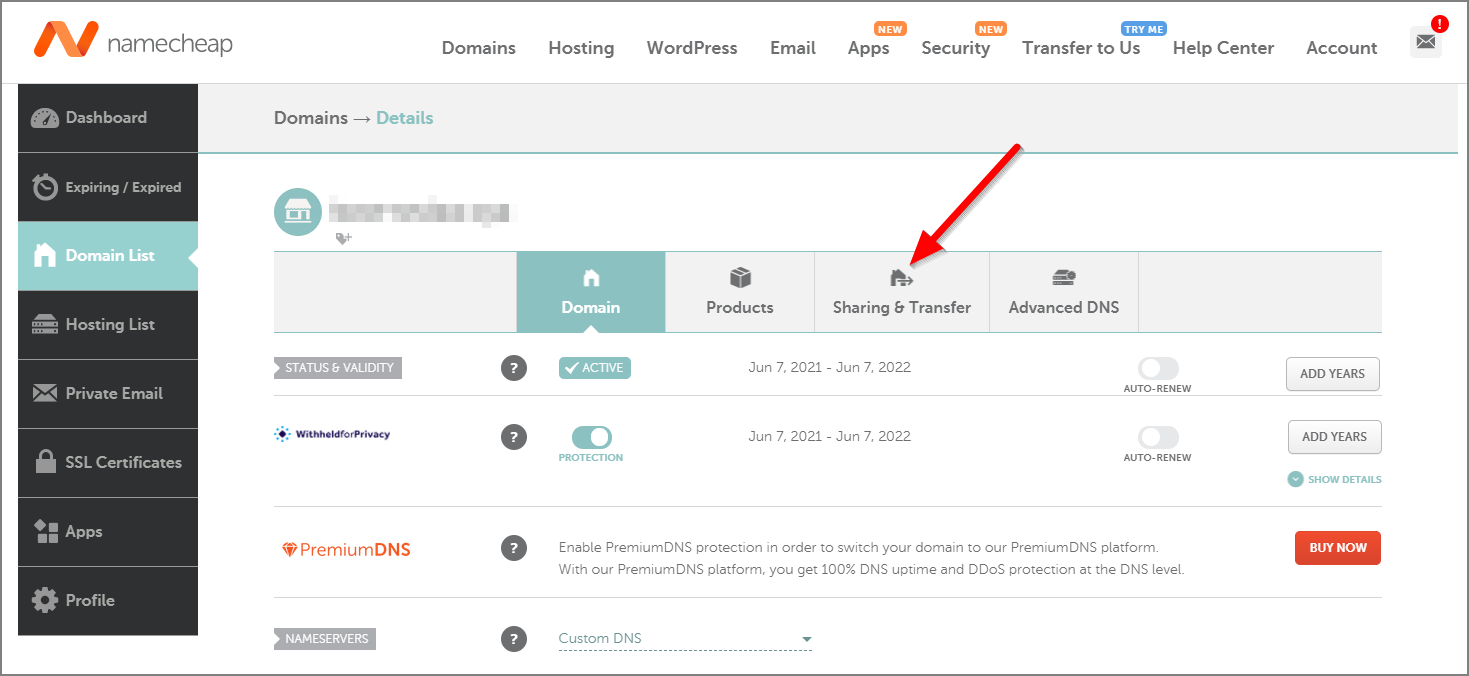Click the Profile gear icon
This screenshot has height=676, width=1469.
click(45, 600)
